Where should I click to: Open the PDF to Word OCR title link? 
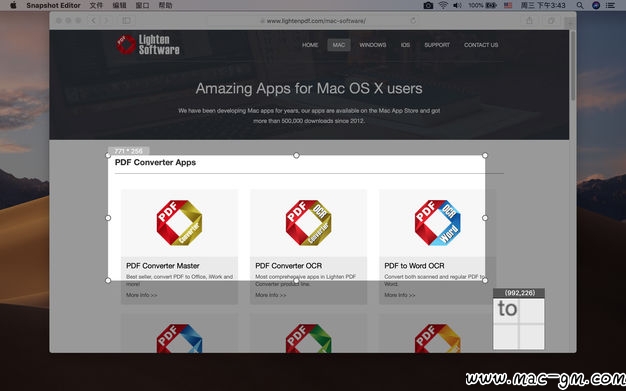[x=414, y=266]
